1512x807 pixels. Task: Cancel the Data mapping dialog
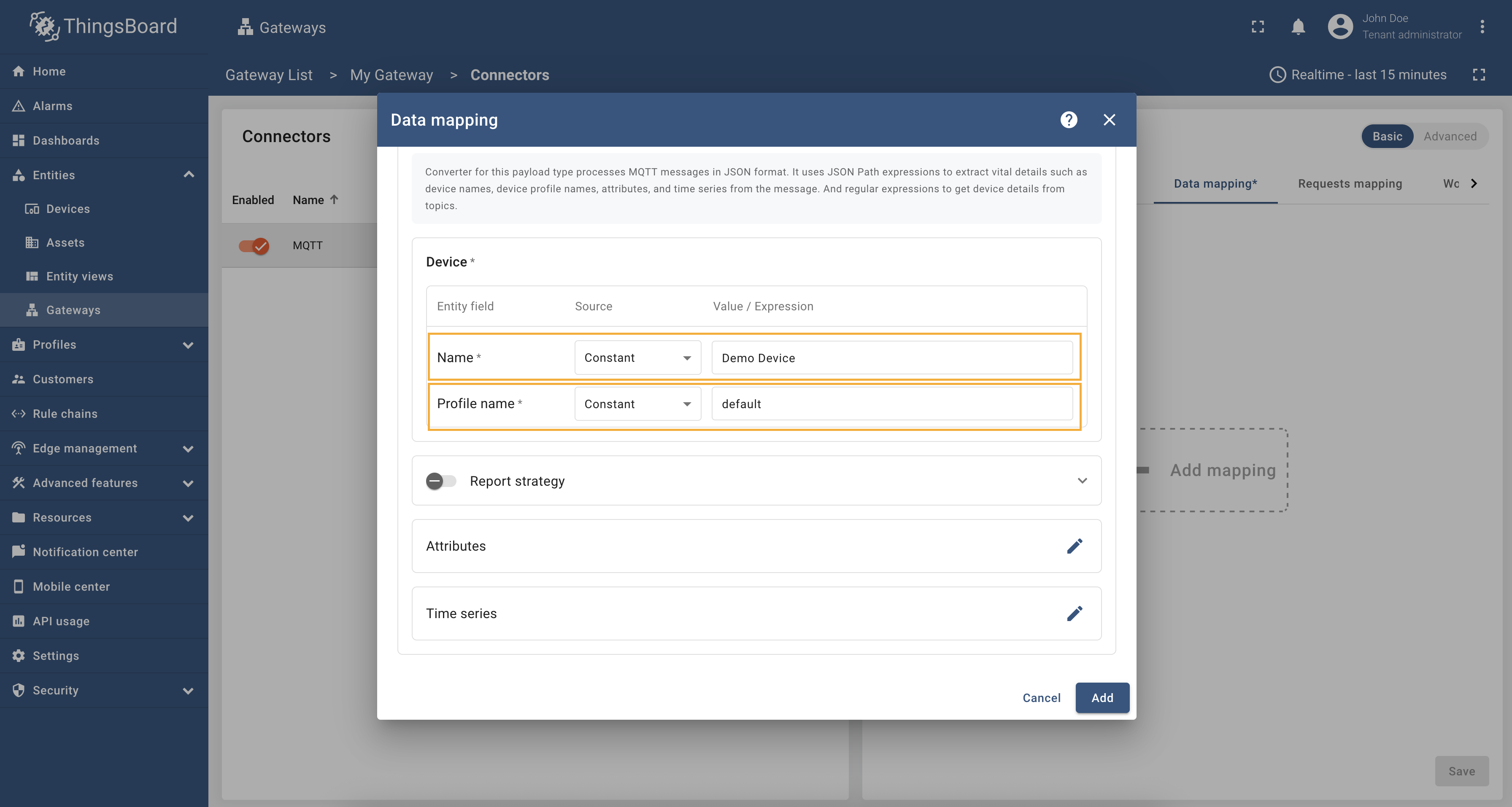click(x=1041, y=698)
